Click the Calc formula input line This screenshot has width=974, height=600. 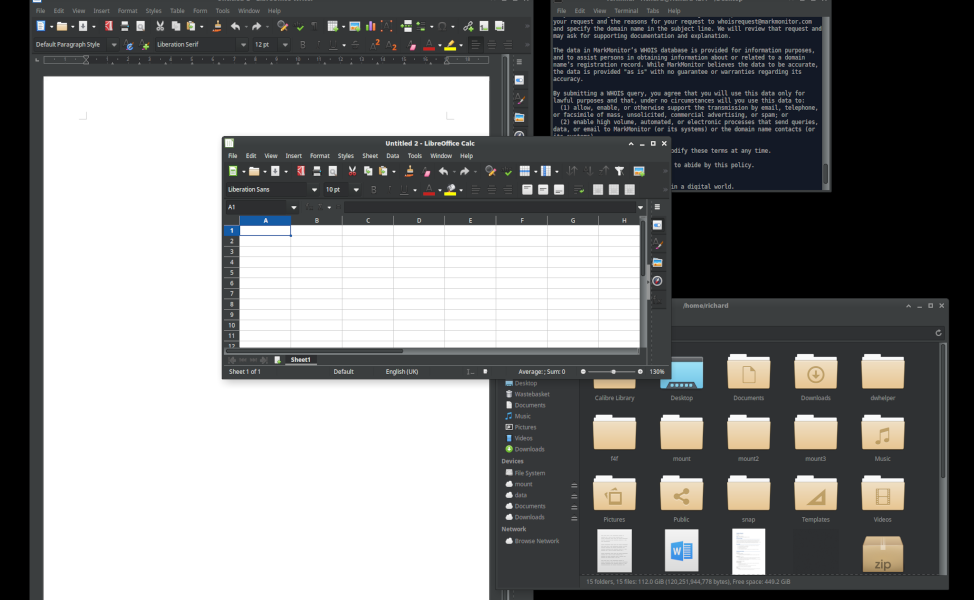coord(489,207)
